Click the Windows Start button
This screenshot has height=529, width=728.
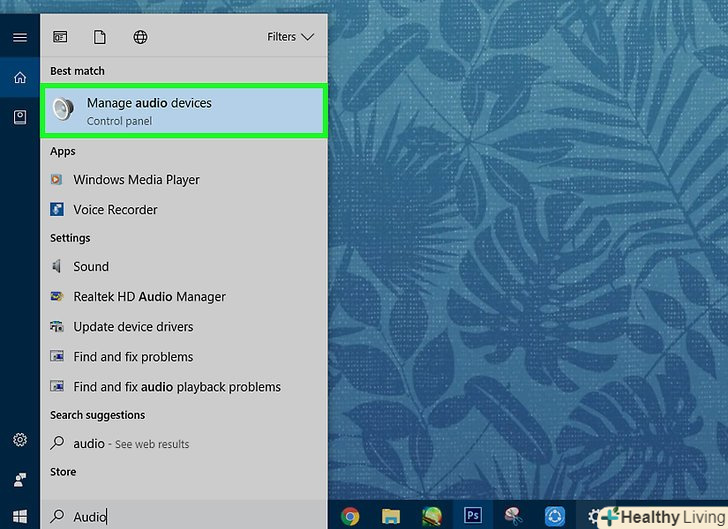click(20, 516)
